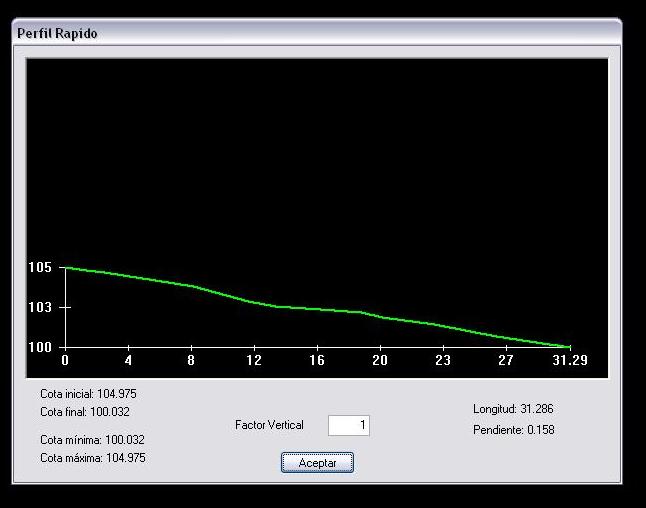Select the 'Pendiente: 0.158' text
Viewport: 646px width, 508px height.
pyautogui.click(x=514, y=430)
